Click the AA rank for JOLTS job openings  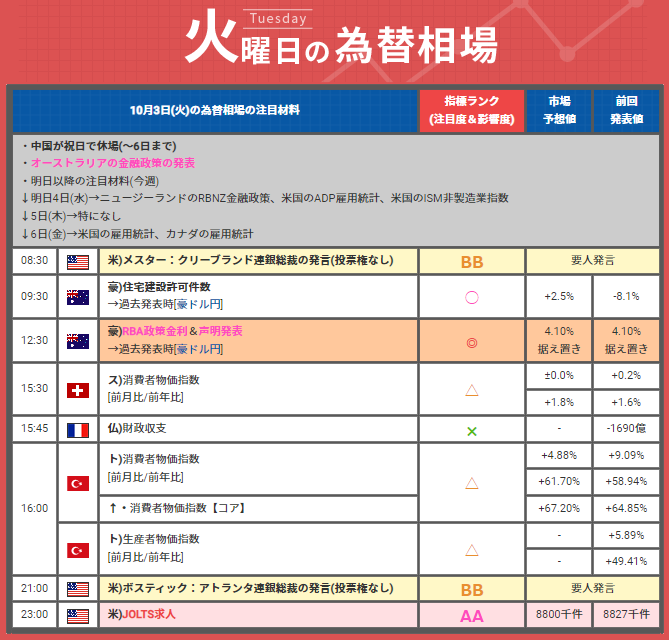[x=472, y=616]
